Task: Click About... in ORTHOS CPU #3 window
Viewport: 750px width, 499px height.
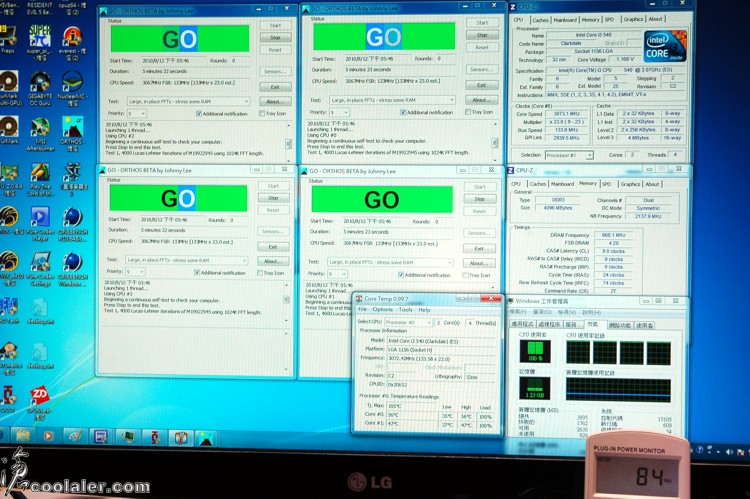Action: pos(273,261)
